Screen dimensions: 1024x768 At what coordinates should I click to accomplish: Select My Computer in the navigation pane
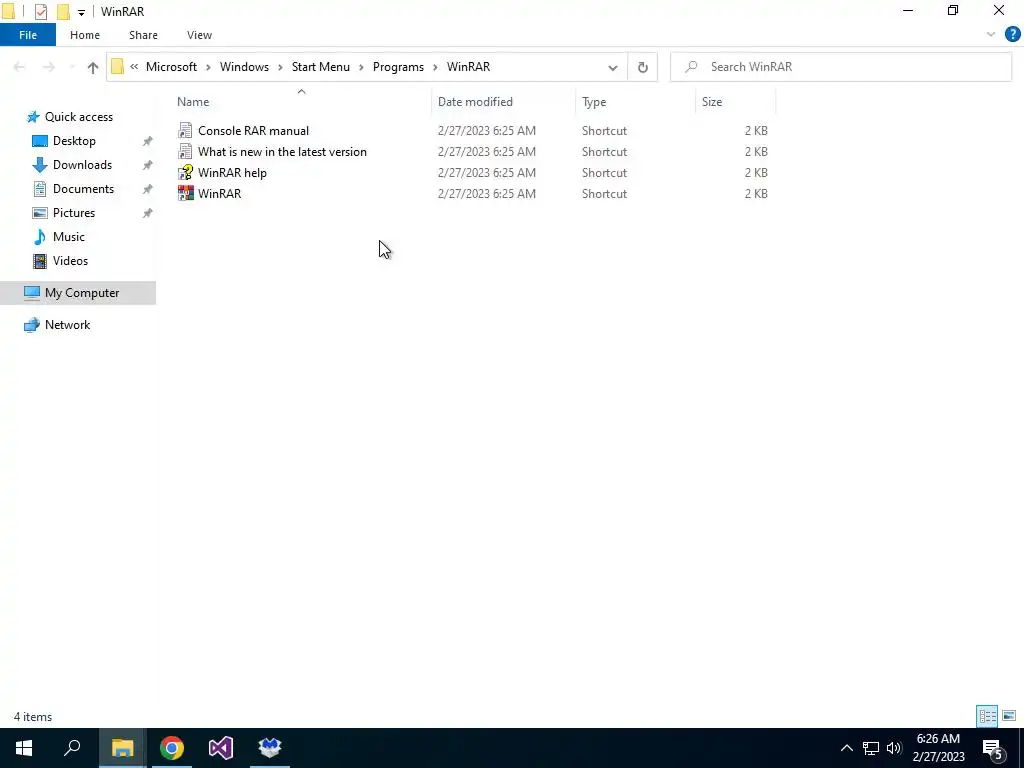(78, 293)
